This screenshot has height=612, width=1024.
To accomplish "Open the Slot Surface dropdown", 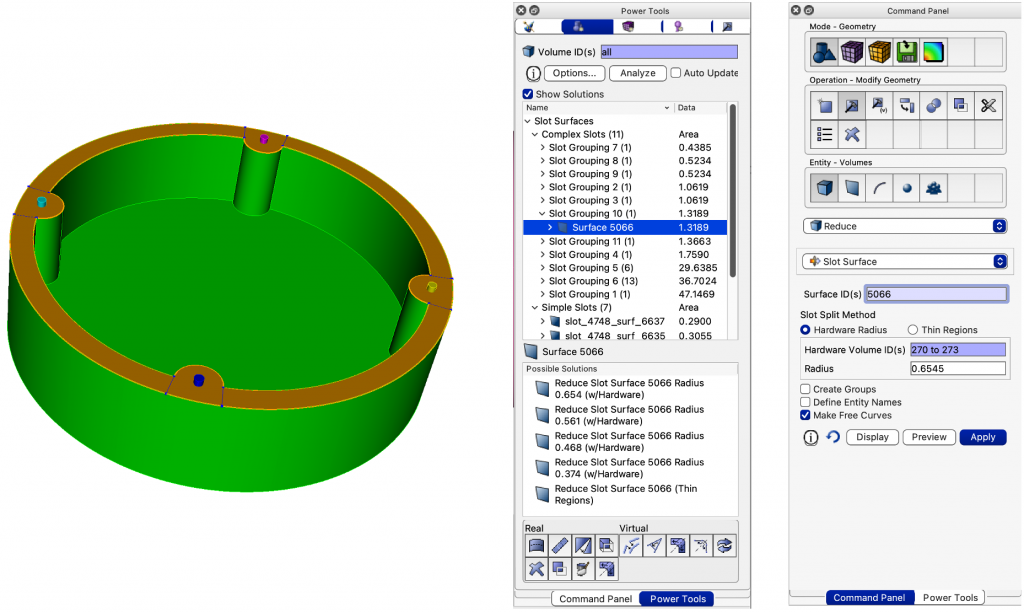I will tap(905, 262).
